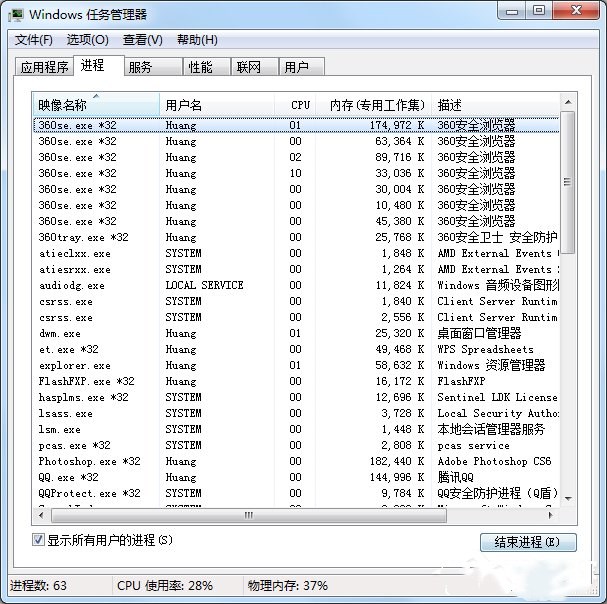Click the Task Manager title bar icon
The height and width of the screenshot is (604, 607).
16,15
